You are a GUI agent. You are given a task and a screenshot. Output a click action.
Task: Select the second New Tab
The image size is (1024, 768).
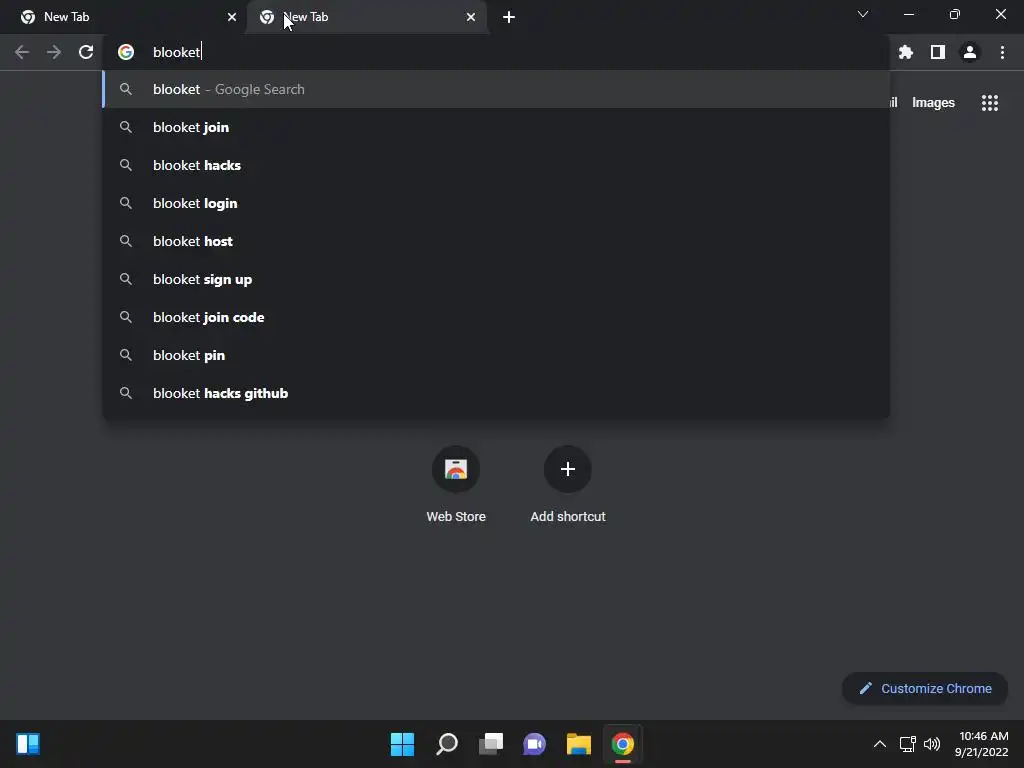366,17
